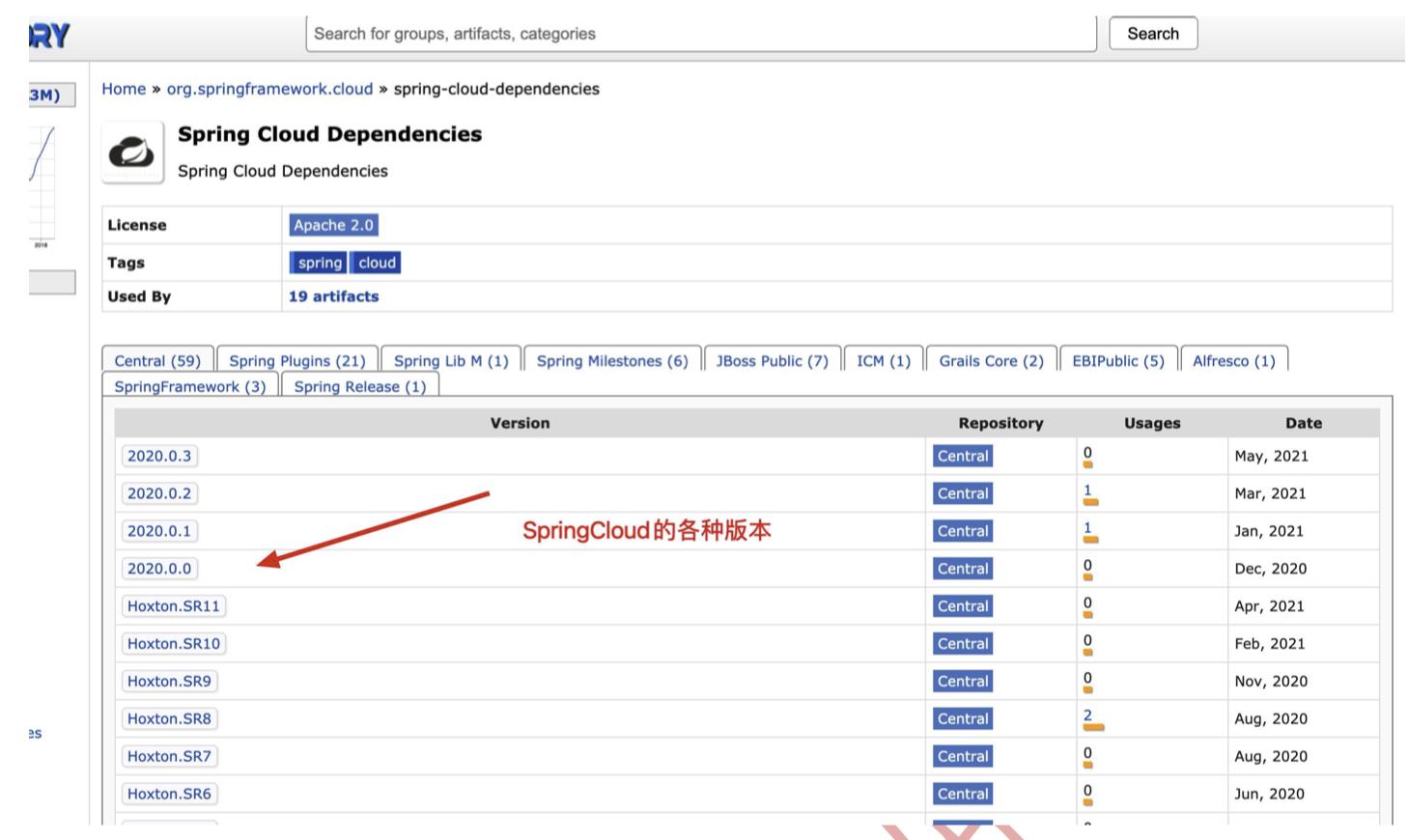1408x840 pixels.
Task: Click Central repository badge for Hoxton.SR6
Action: point(963,795)
